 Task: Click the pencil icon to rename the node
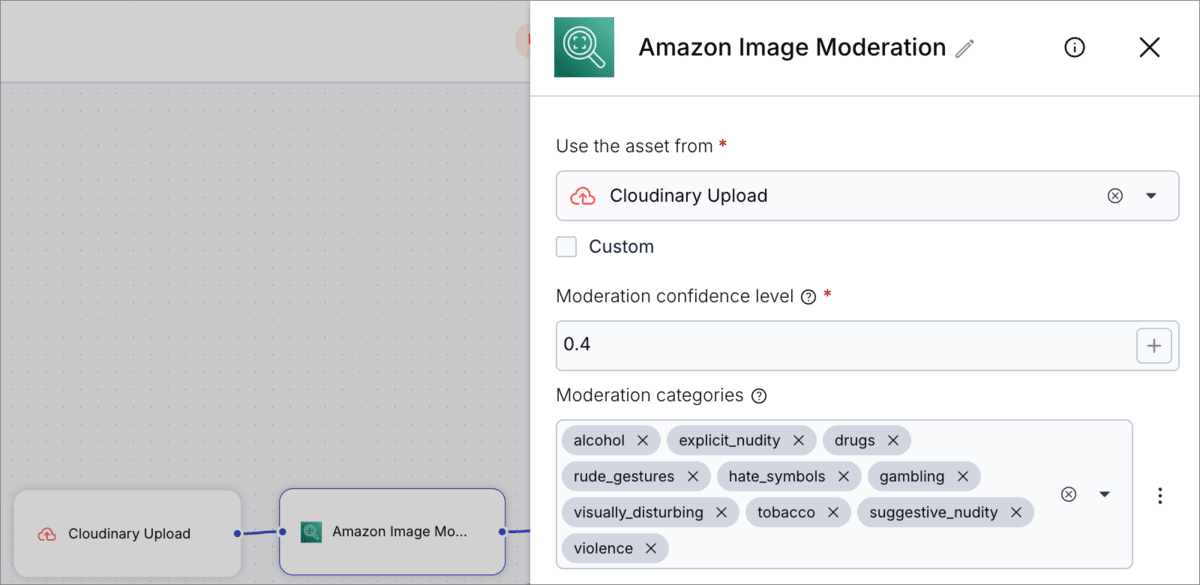pyautogui.click(x=964, y=47)
